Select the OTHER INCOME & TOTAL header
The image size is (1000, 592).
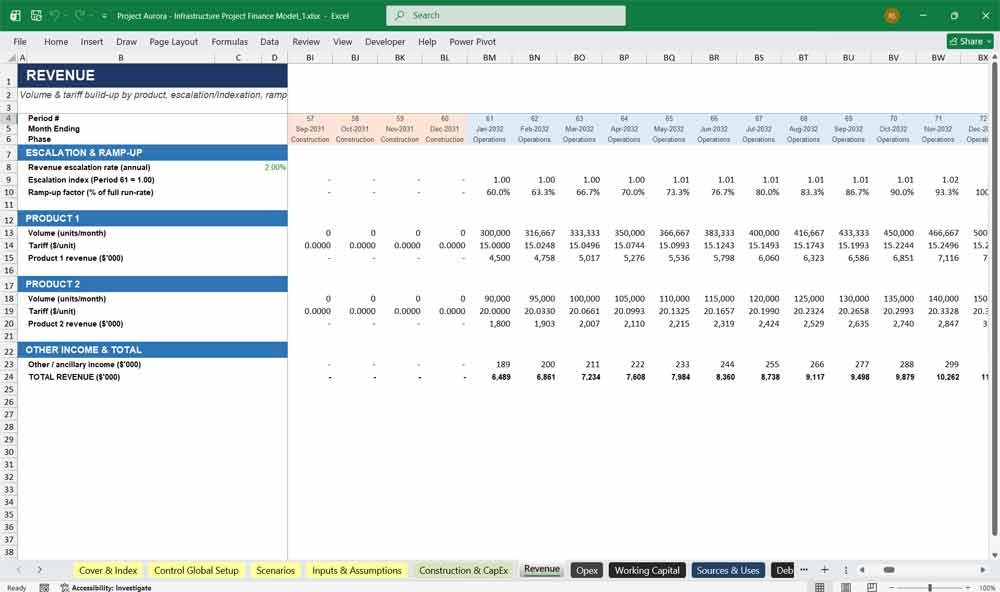(x=152, y=350)
